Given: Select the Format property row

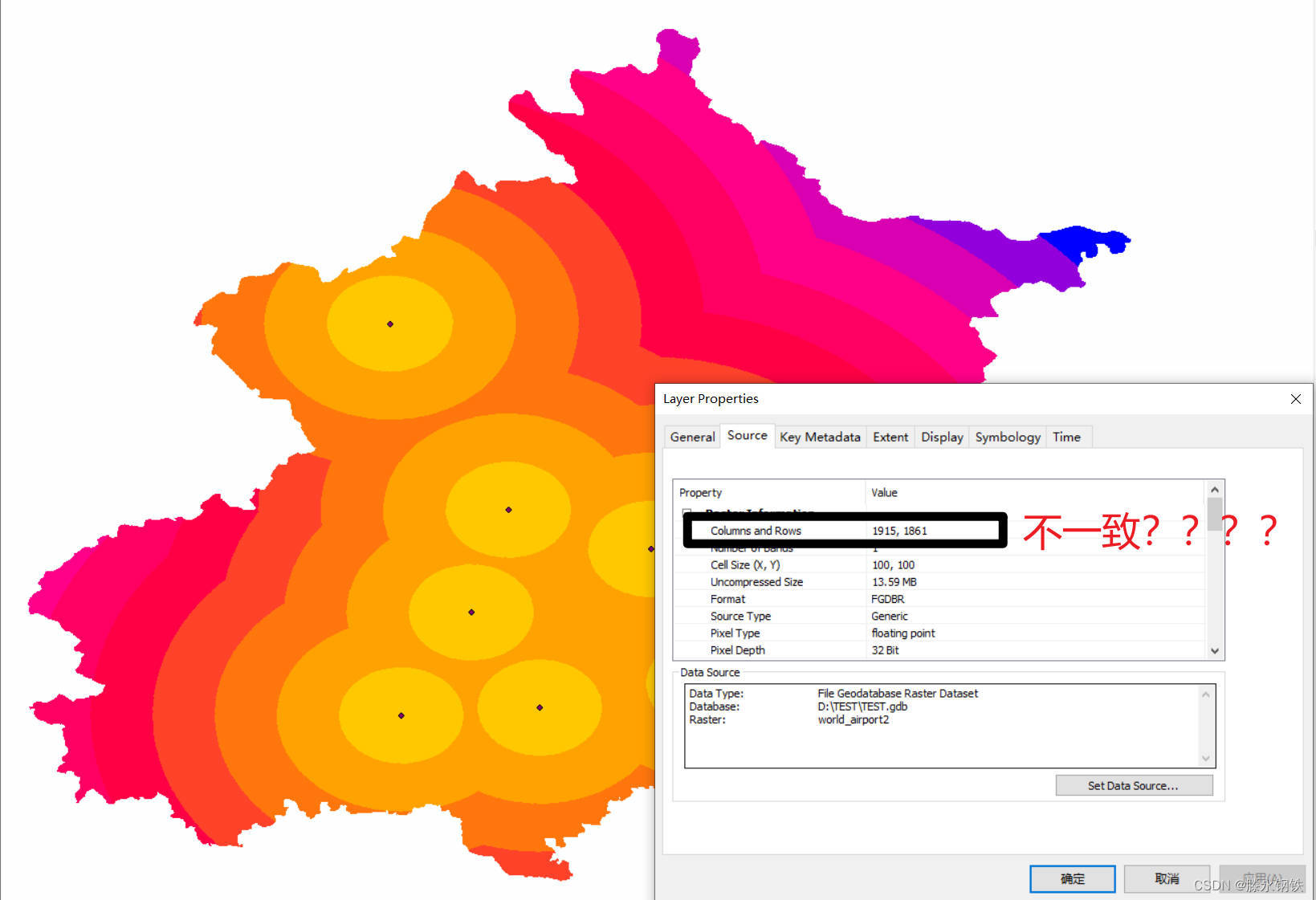Looking at the screenshot, I should [x=939, y=599].
